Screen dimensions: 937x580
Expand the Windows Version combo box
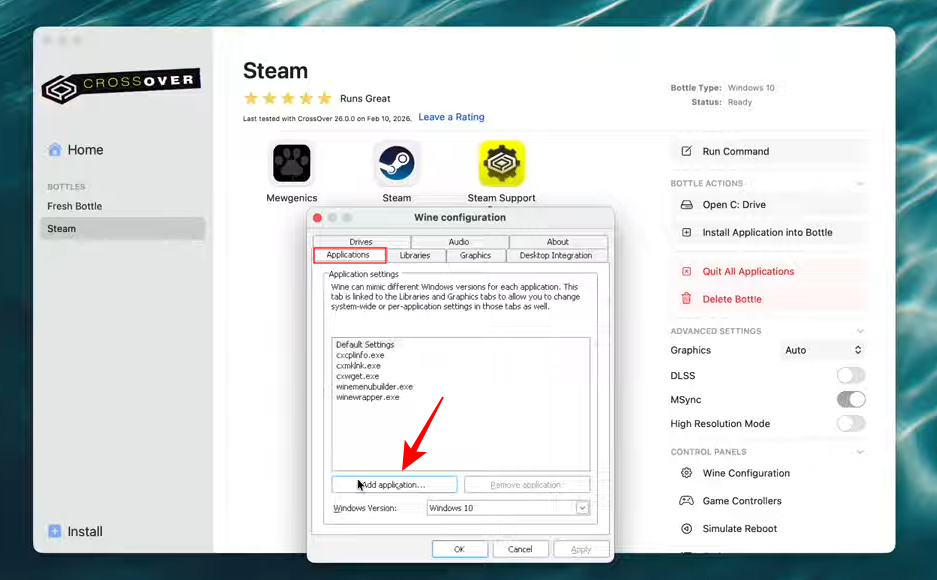pyautogui.click(x=582, y=508)
